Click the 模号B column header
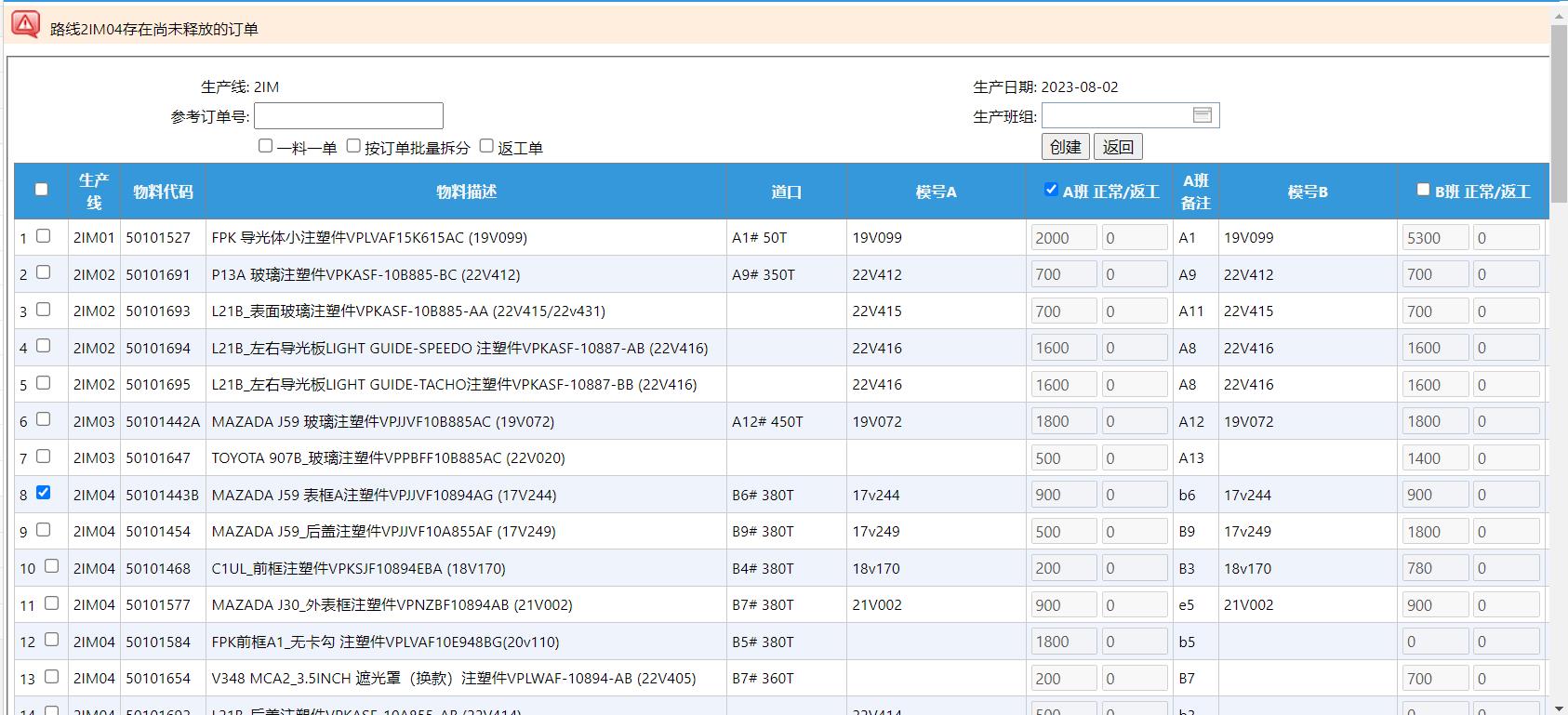Viewport: 1568px width, 715px height. click(1308, 192)
